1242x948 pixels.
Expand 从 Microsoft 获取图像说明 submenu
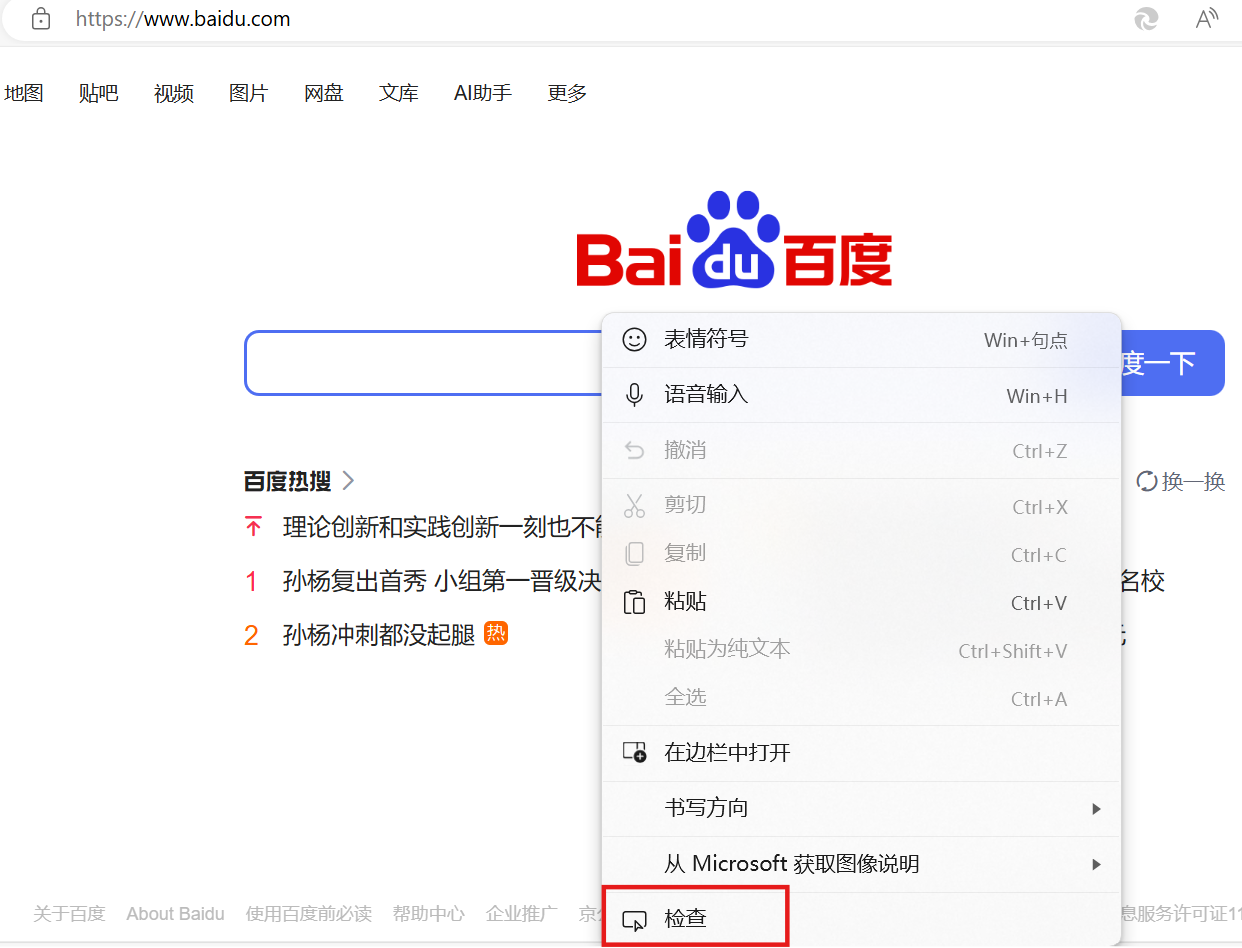click(861, 864)
